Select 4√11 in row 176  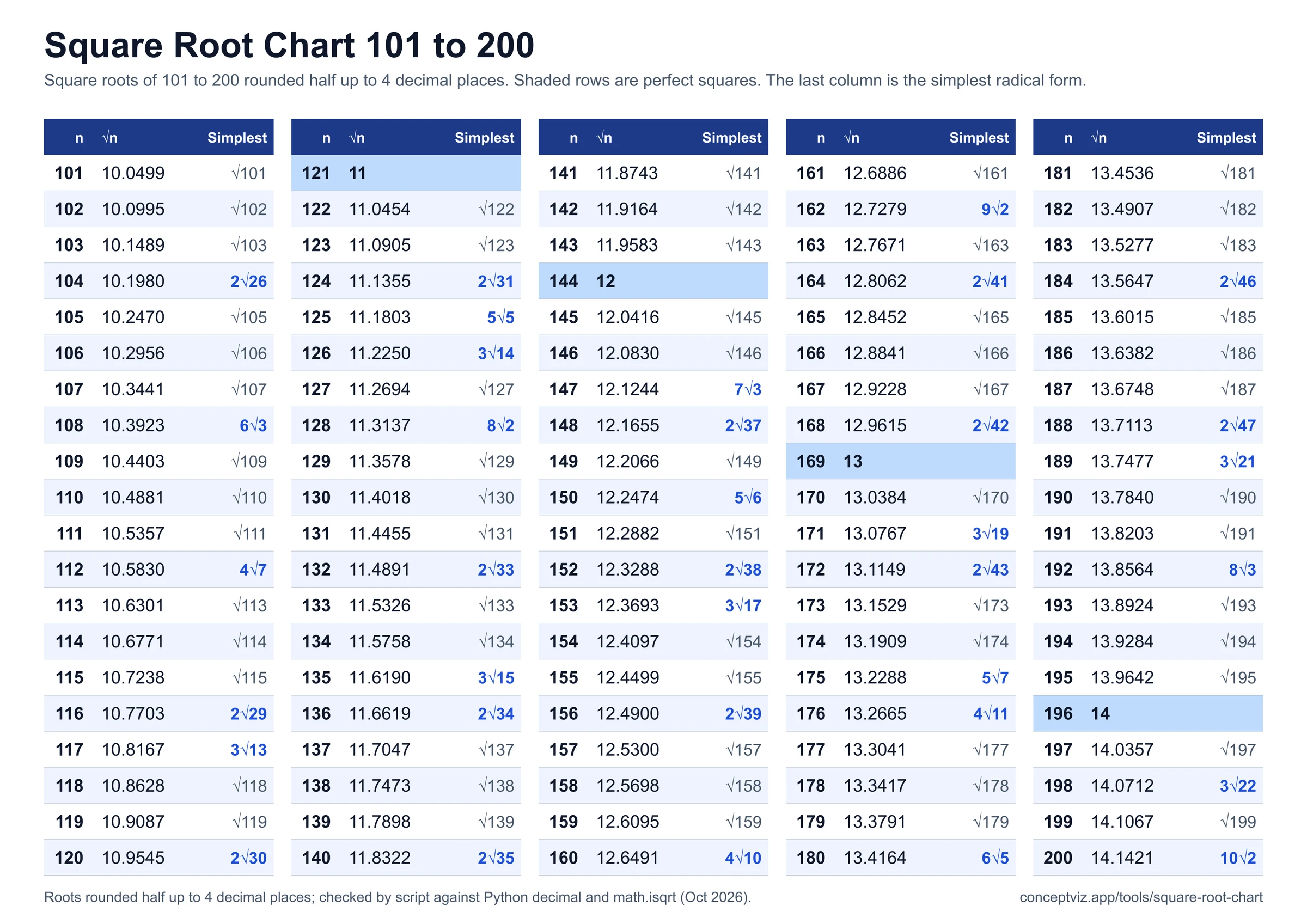pos(991,714)
